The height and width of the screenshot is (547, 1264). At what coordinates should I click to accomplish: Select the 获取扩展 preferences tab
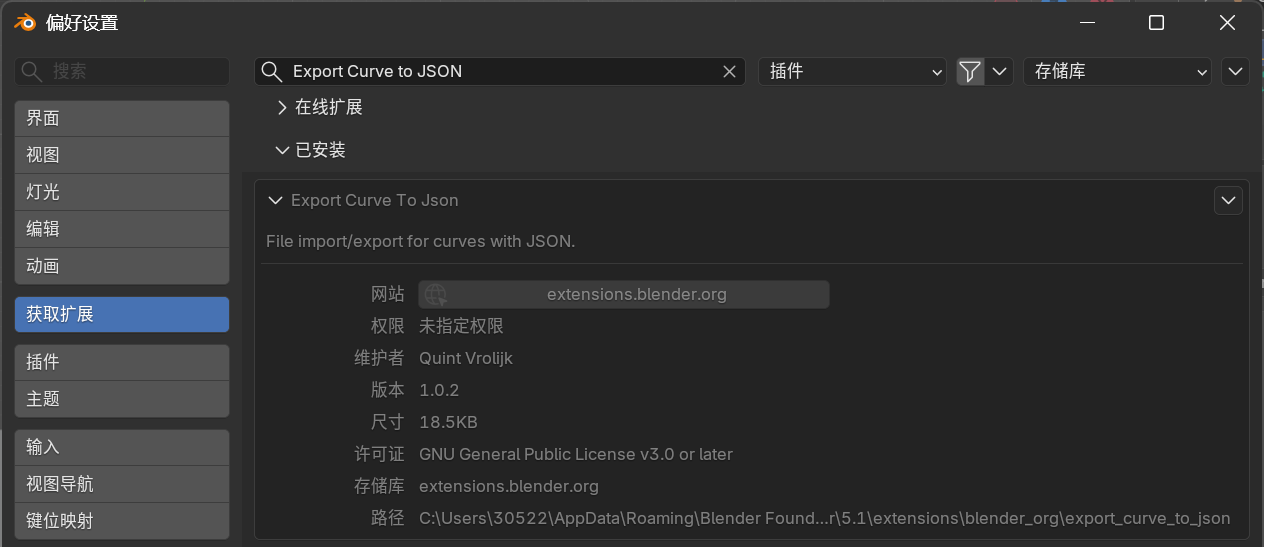(122, 314)
